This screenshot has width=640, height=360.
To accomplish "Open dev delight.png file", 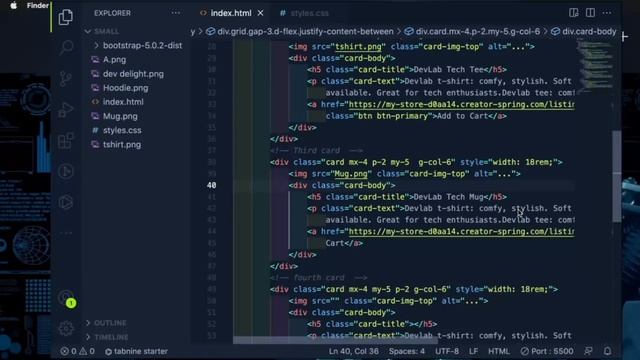I will pyautogui.click(x=133, y=74).
